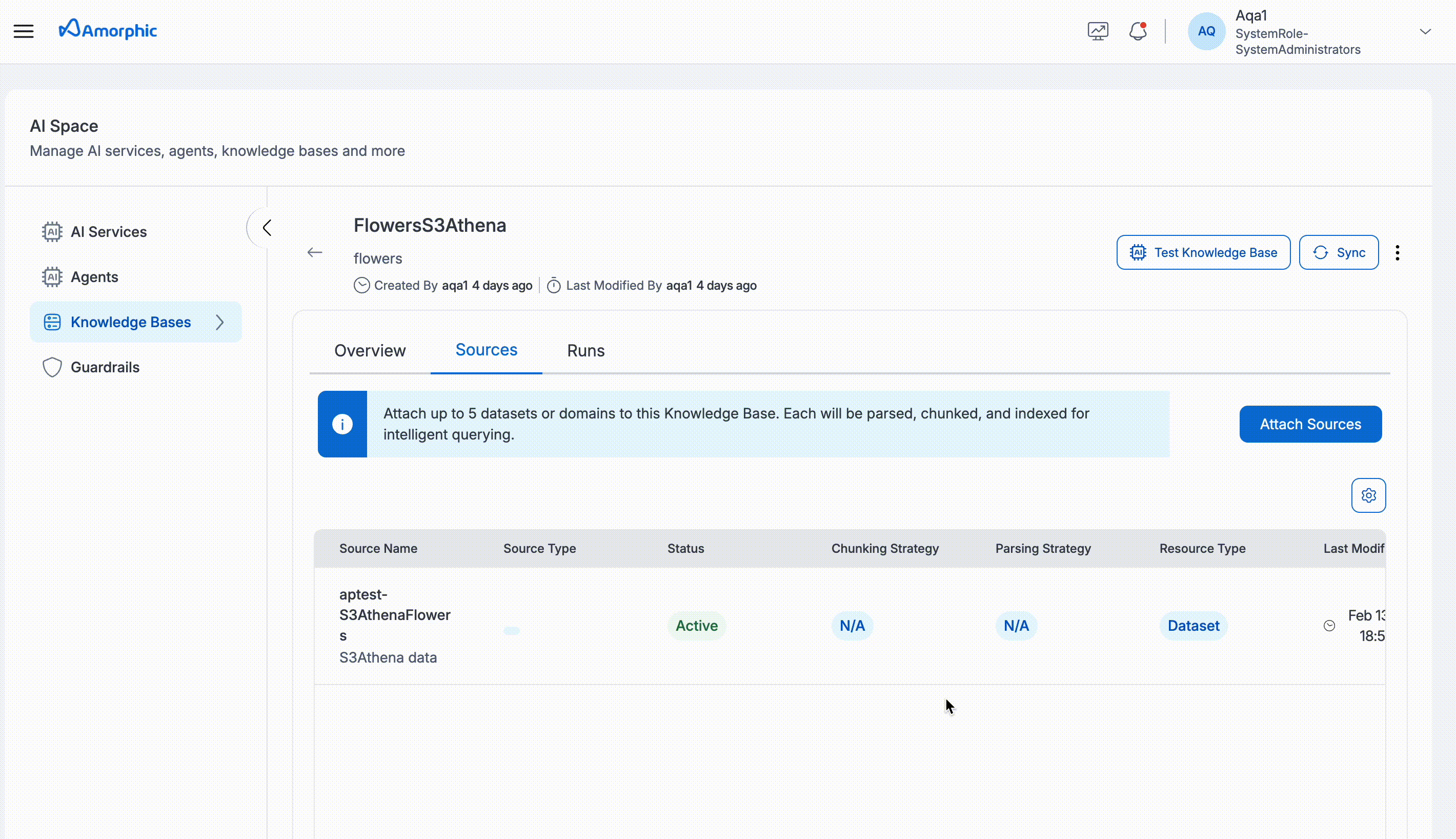Open the Agents section
Image resolution: width=1456 pixels, height=839 pixels.
click(94, 276)
